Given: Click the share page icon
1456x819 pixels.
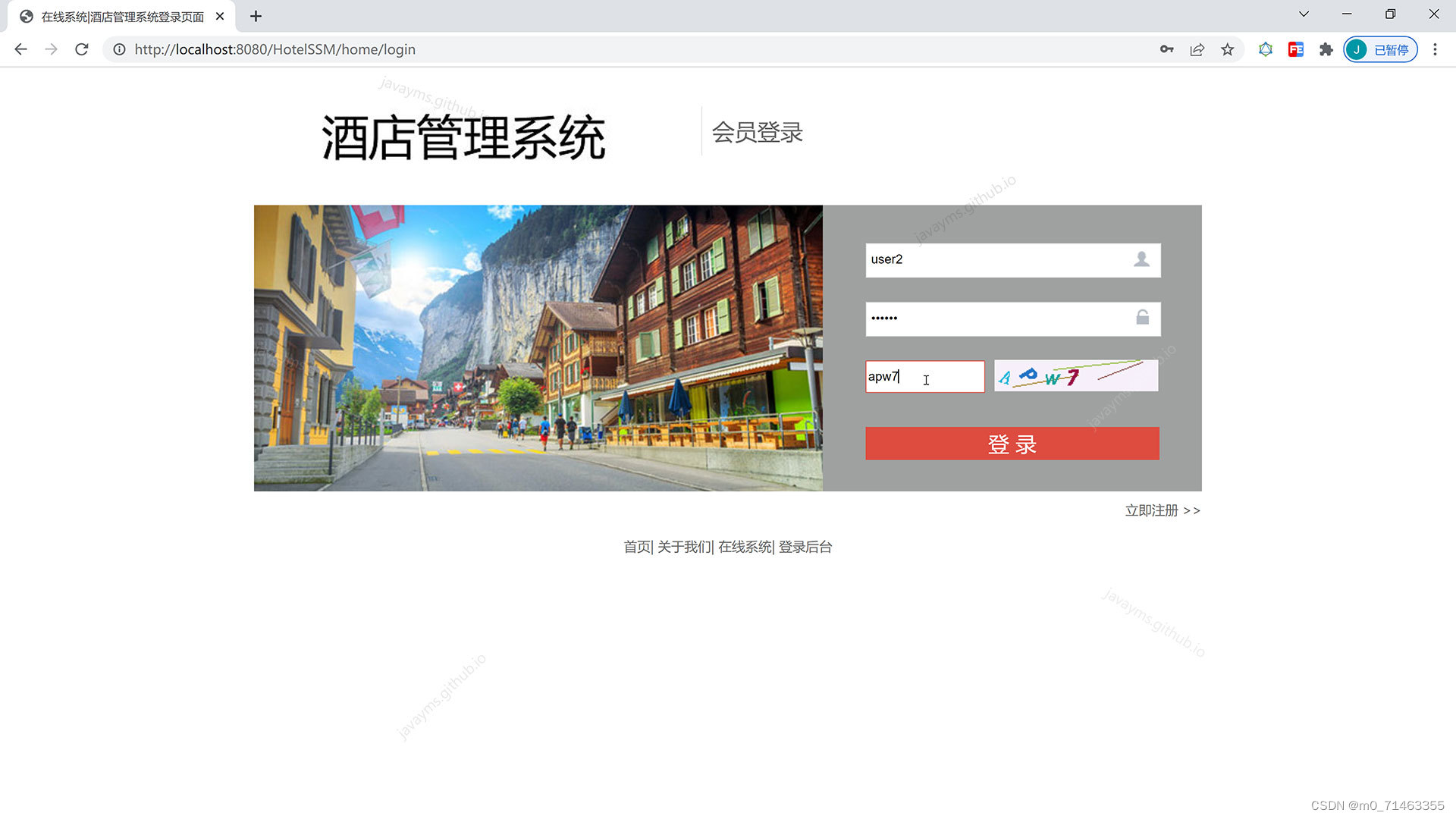Looking at the screenshot, I should pyautogui.click(x=1197, y=49).
